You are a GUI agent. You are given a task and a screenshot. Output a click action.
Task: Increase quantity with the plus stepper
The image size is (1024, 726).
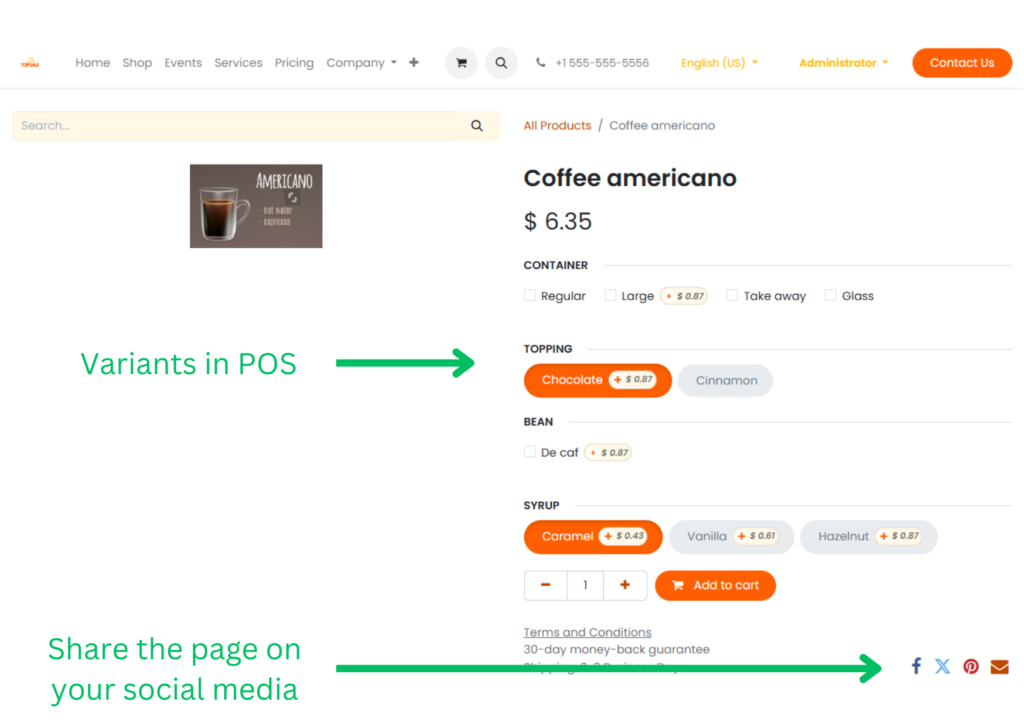point(624,585)
